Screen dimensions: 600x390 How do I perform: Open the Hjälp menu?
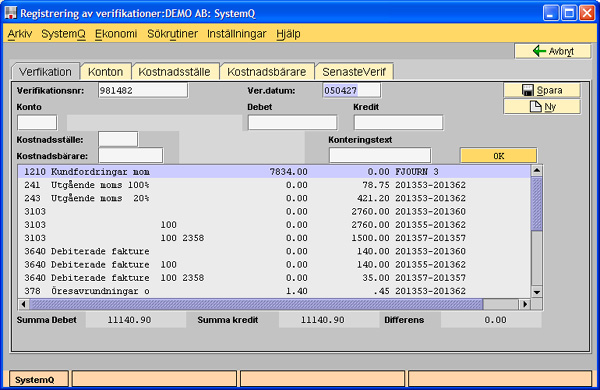288,34
